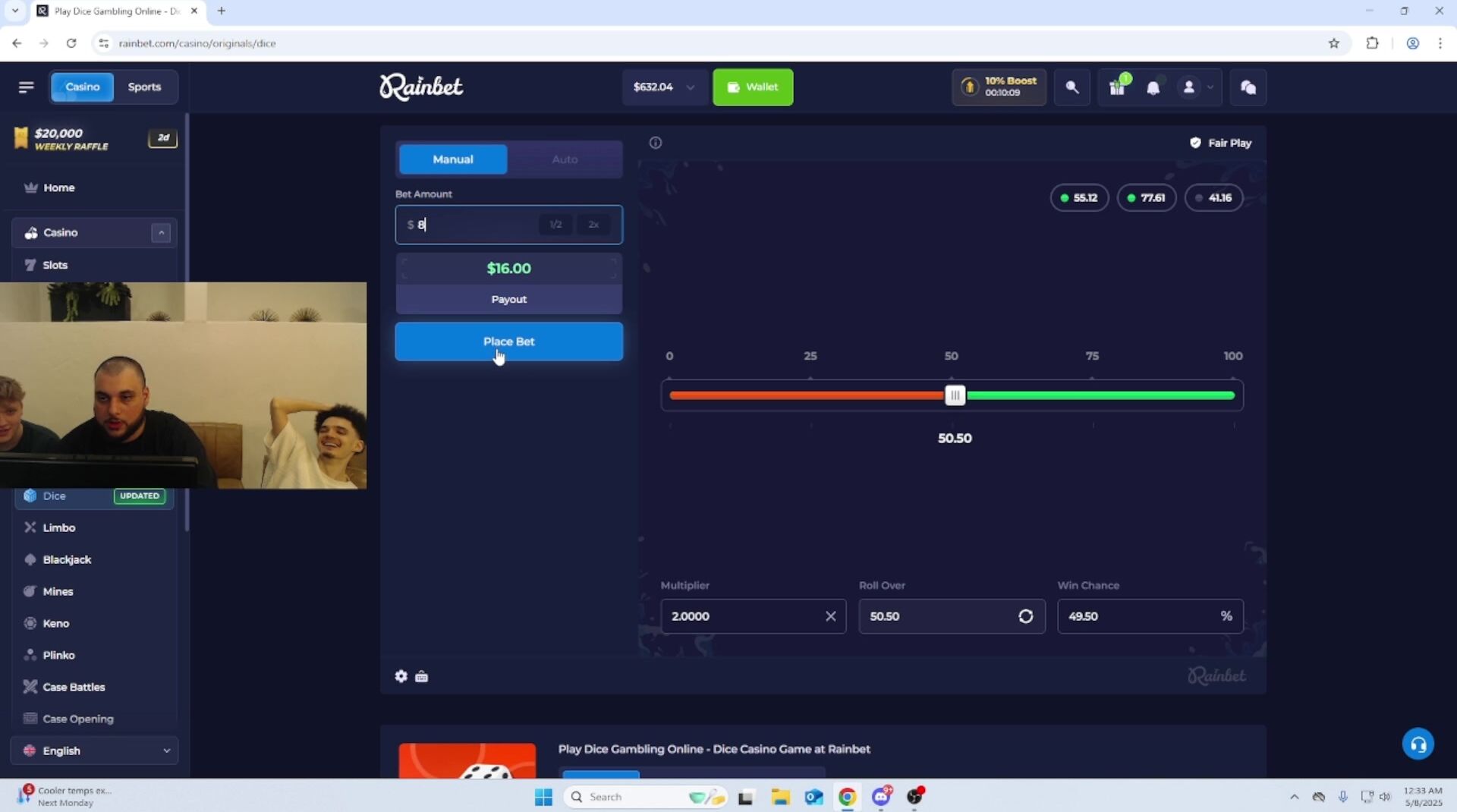Open the user profile icon
This screenshot has width=1457, height=812.
1189,87
